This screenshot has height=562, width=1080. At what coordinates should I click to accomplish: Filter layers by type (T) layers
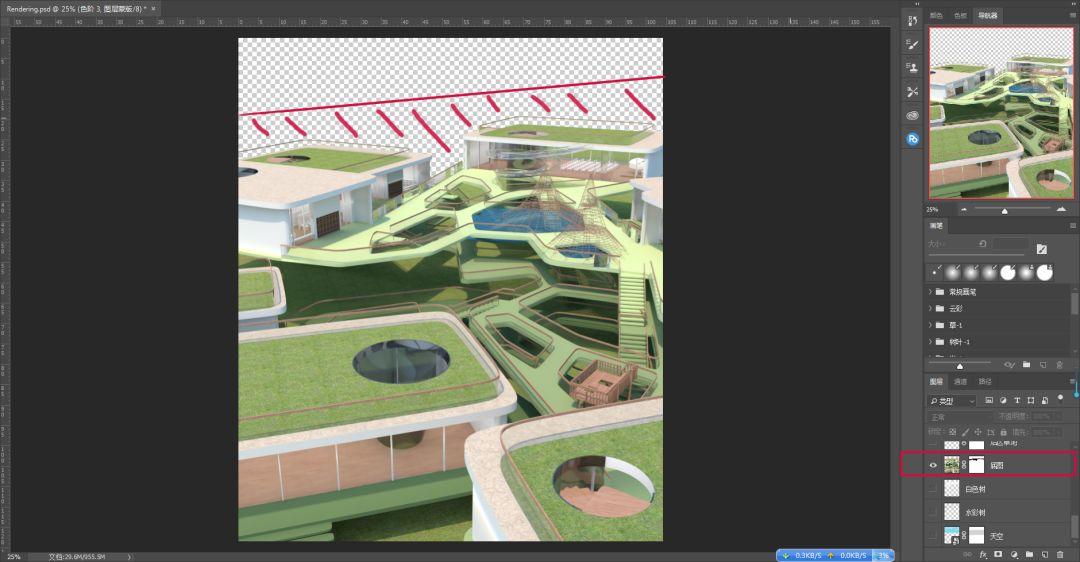(1017, 400)
